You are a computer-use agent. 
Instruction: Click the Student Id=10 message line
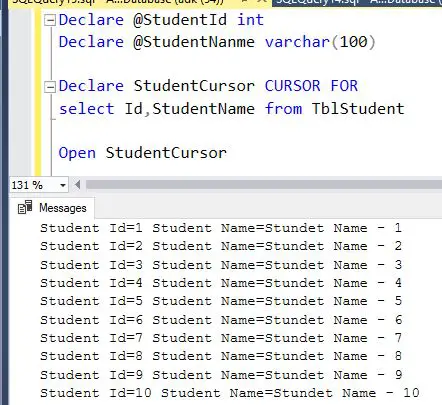[x=230, y=393]
